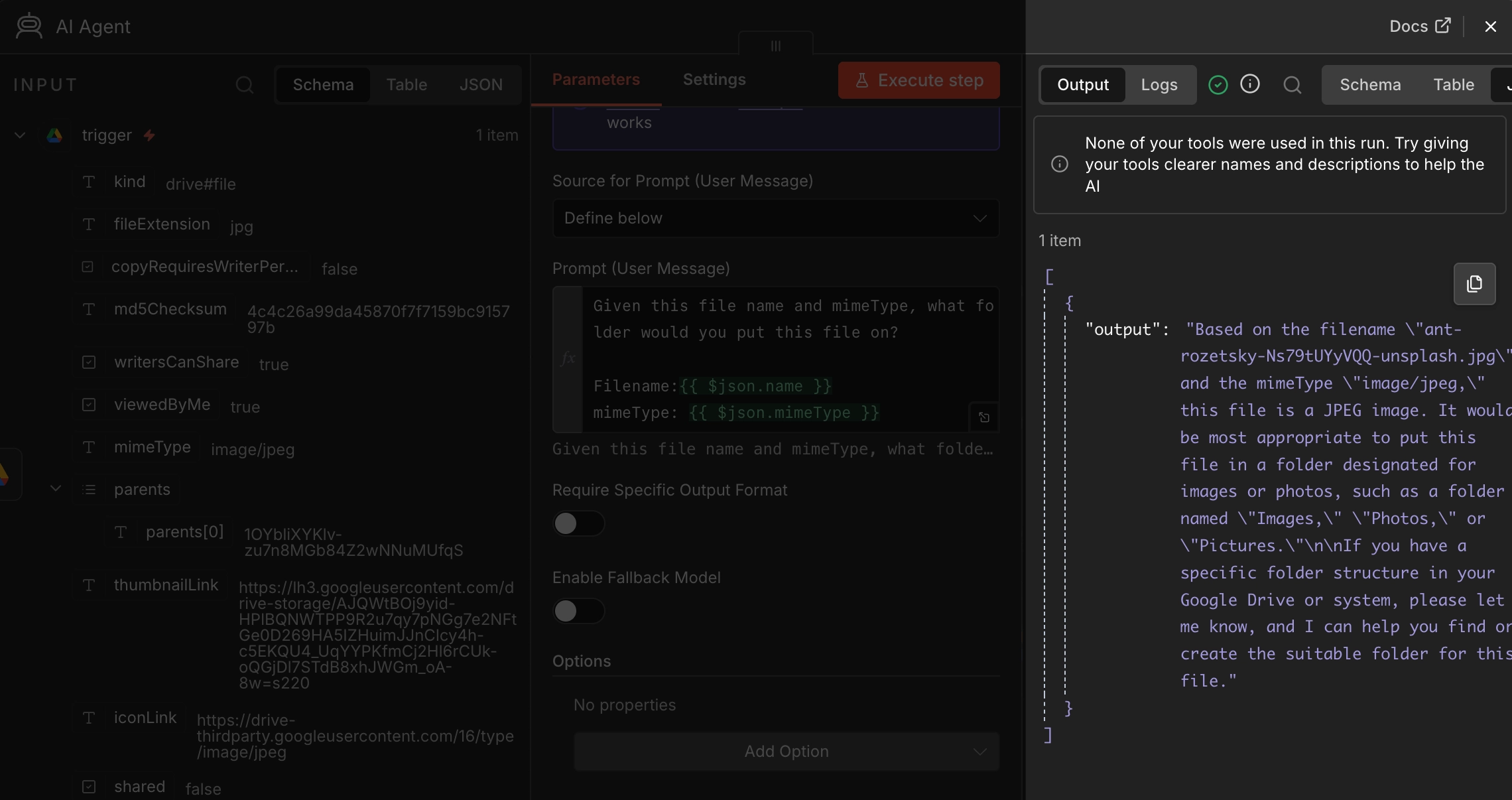Click the "1 item" label next to trigger

pos(497,135)
